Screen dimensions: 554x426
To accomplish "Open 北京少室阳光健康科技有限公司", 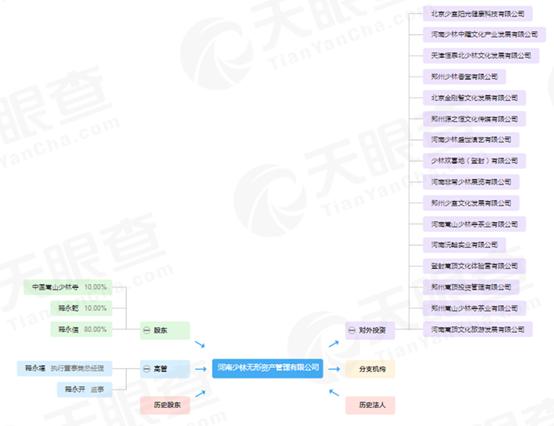I will pos(478,13).
